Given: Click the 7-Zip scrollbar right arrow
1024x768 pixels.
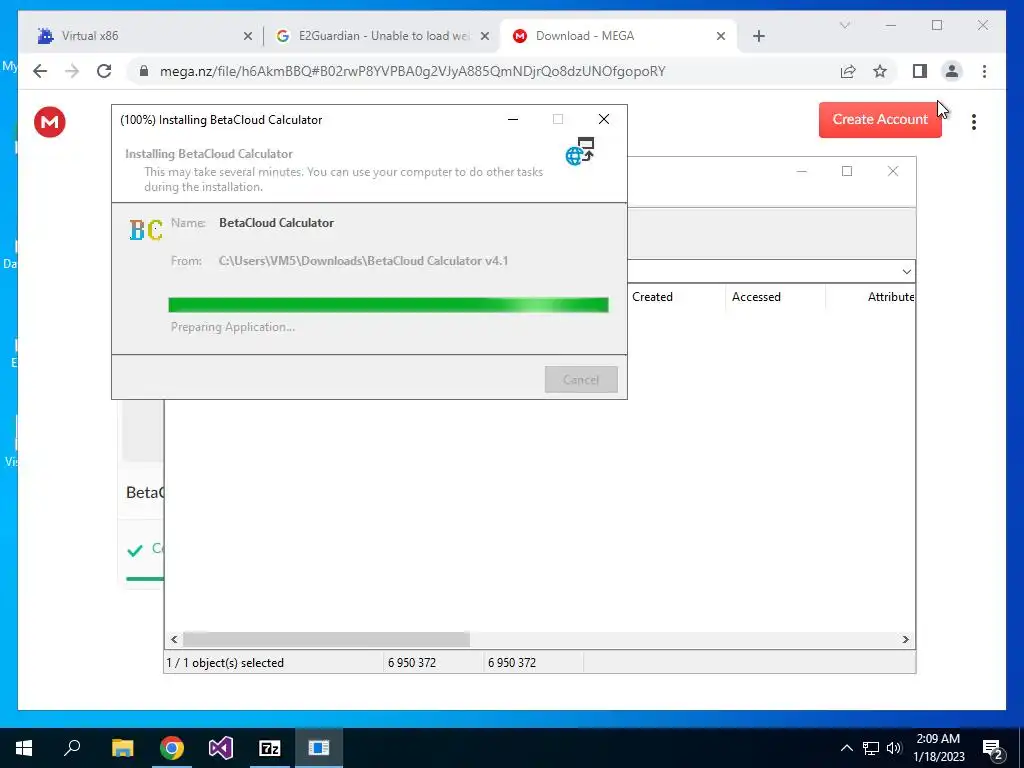Looking at the screenshot, I should coord(905,639).
